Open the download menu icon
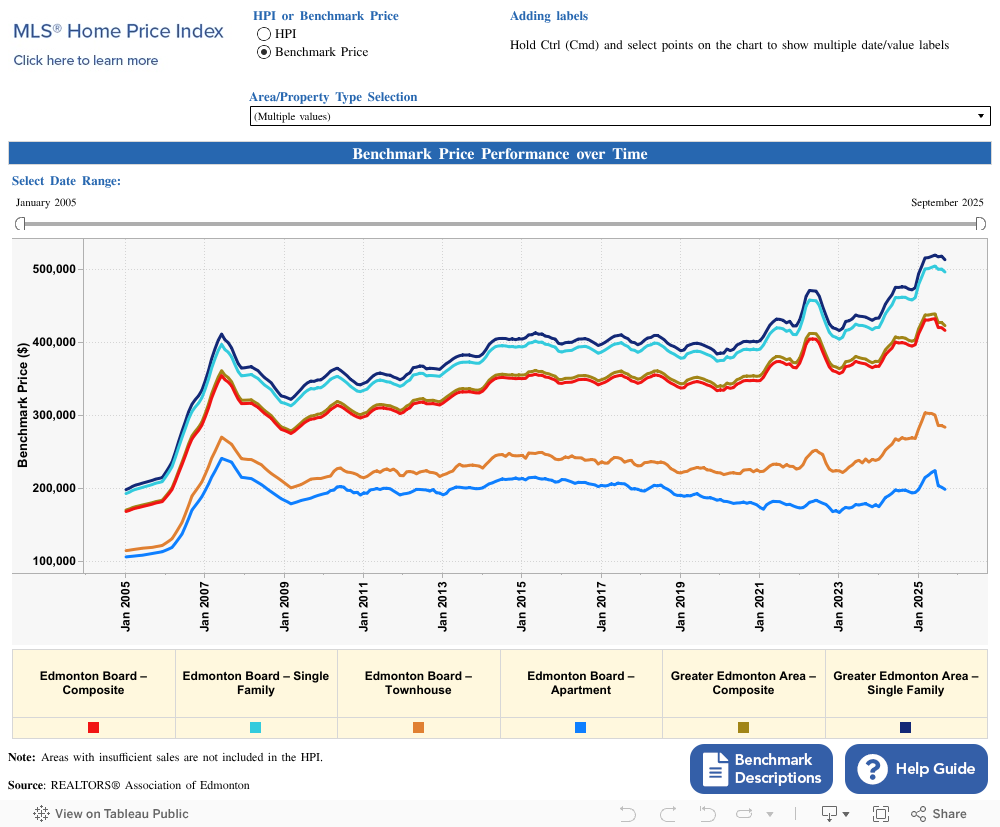 834,813
